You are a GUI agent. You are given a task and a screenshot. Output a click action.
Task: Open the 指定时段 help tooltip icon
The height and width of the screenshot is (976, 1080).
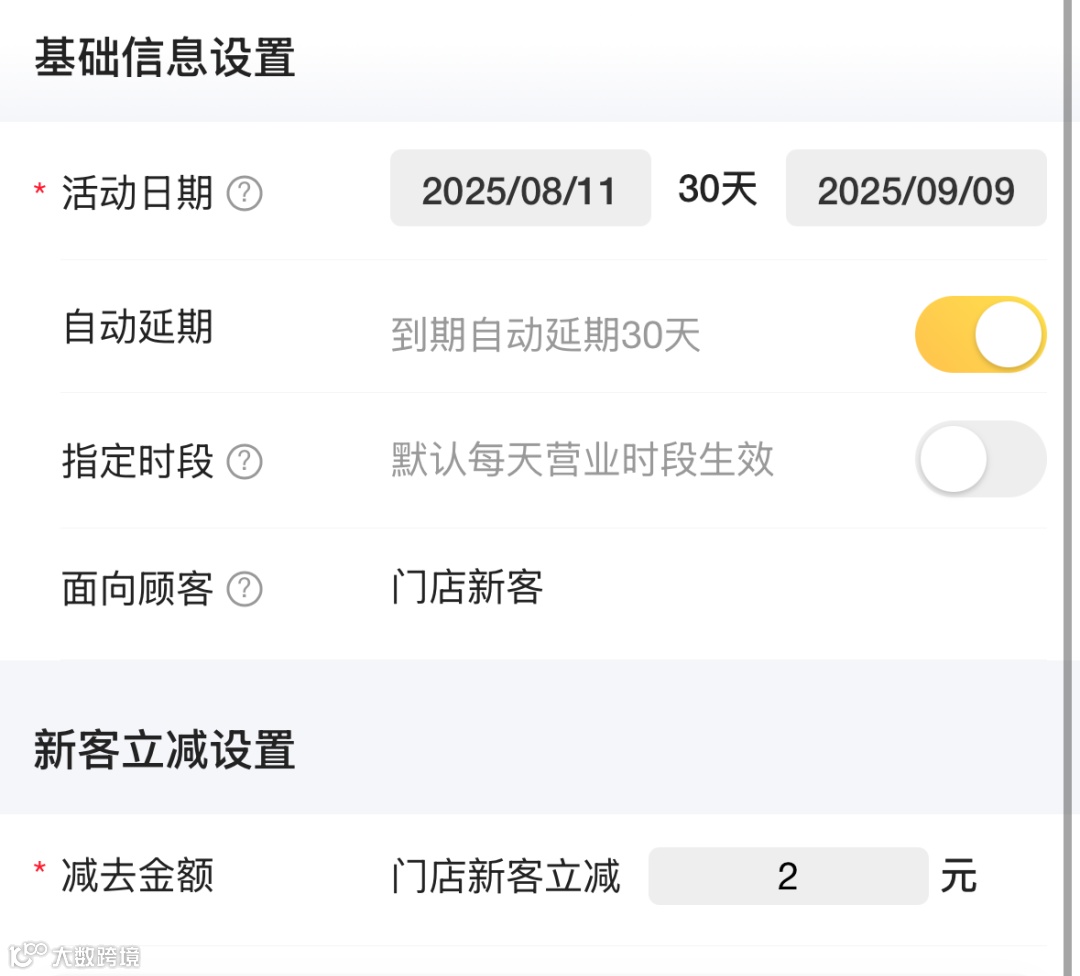[245, 462]
